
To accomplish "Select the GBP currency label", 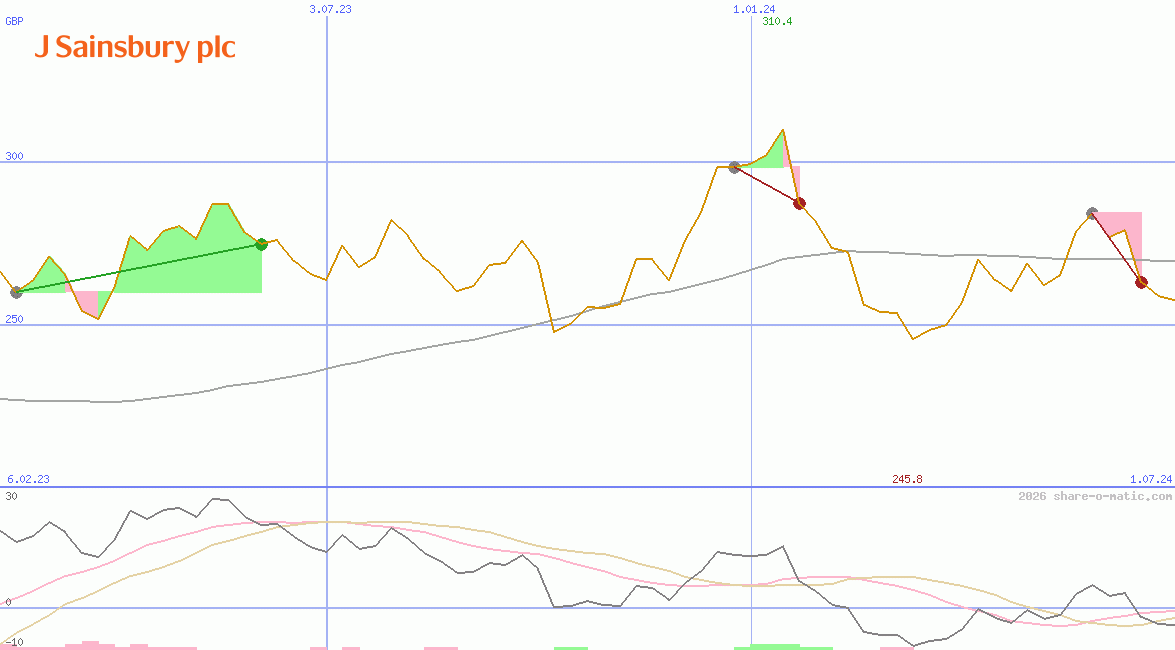I will [15, 20].
